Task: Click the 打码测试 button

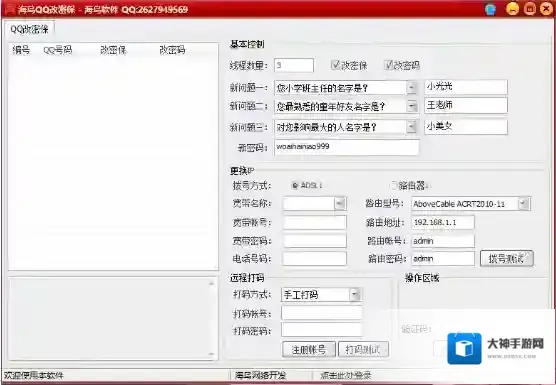Action: coord(363,350)
